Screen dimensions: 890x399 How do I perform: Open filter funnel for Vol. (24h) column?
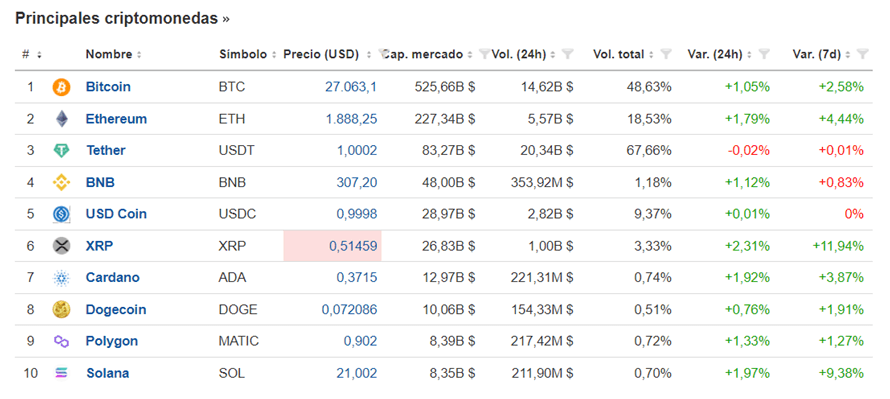pyautogui.click(x=568, y=54)
